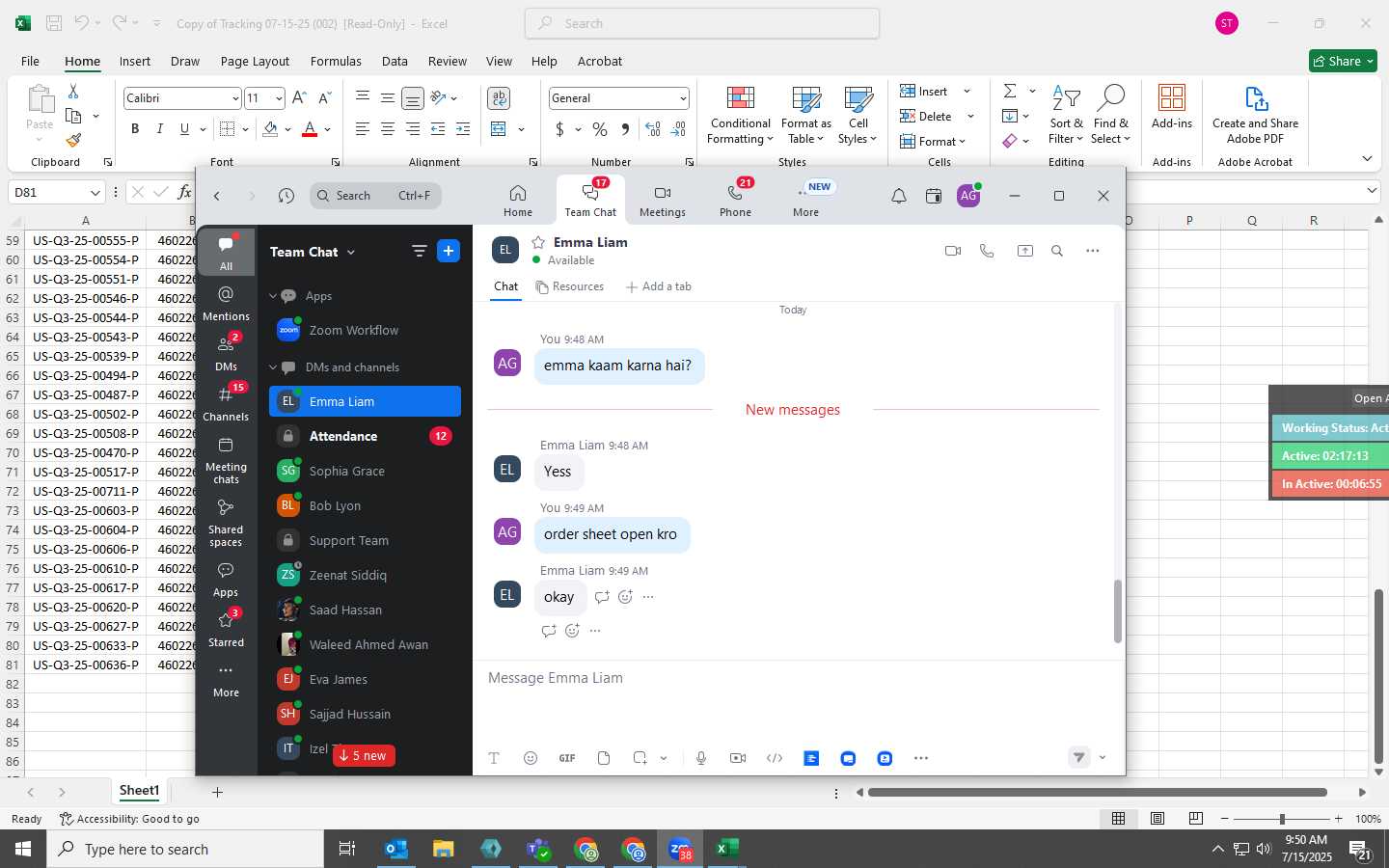The image size is (1389, 868).
Task: Adjust the Excel zoom slider
Action: [1282, 819]
